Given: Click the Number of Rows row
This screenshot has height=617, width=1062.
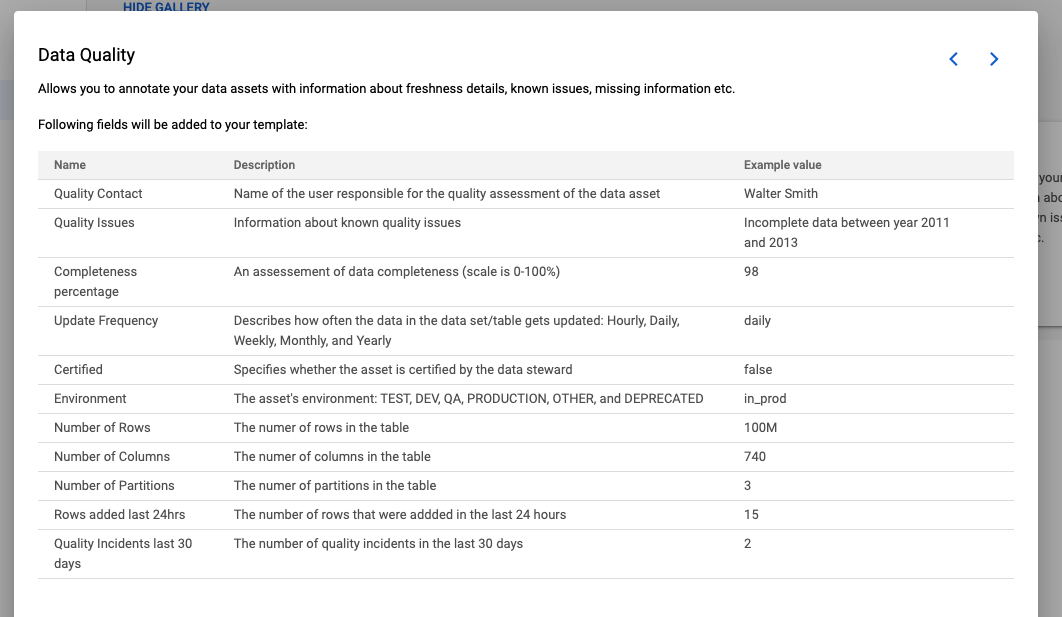Looking at the screenshot, I should (x=101, y=427).
